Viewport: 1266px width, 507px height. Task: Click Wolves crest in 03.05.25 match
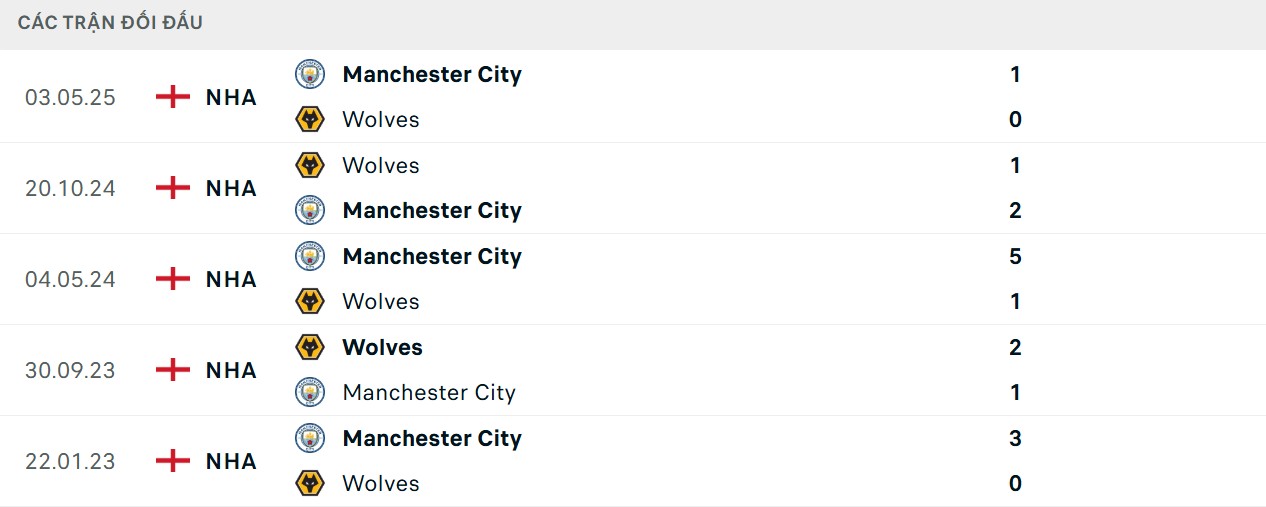(x=311, y=119)
